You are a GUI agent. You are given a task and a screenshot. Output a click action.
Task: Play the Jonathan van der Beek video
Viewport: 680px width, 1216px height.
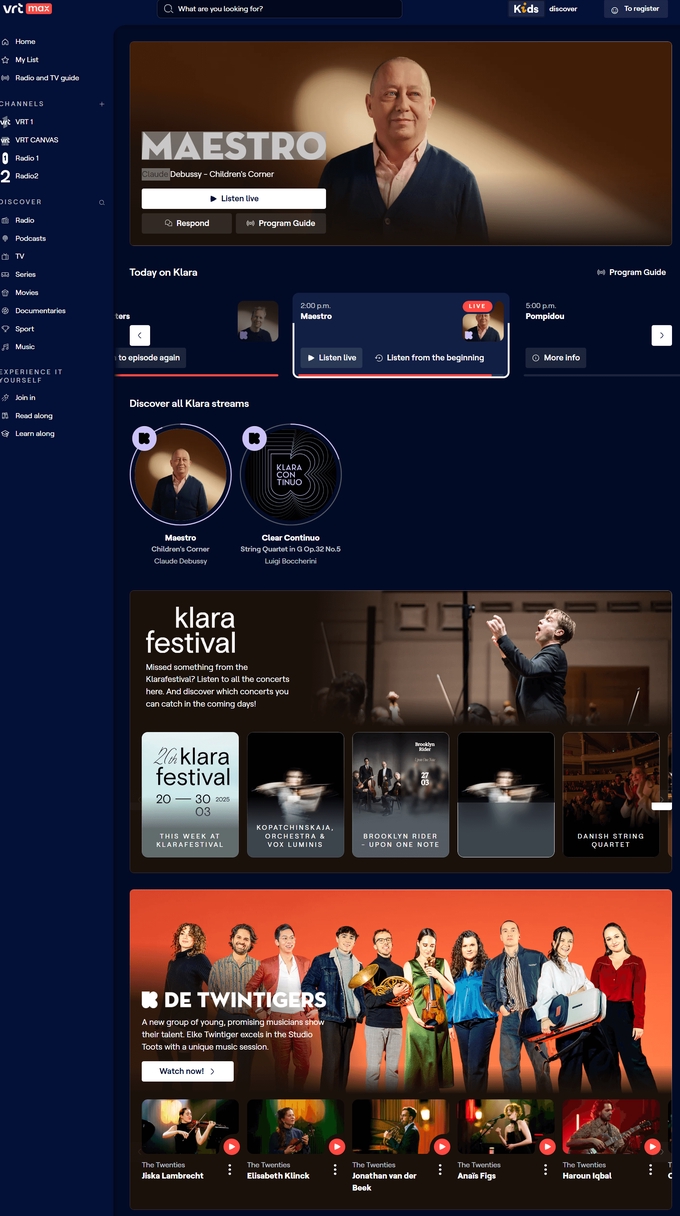click(x=442, y=1146)
